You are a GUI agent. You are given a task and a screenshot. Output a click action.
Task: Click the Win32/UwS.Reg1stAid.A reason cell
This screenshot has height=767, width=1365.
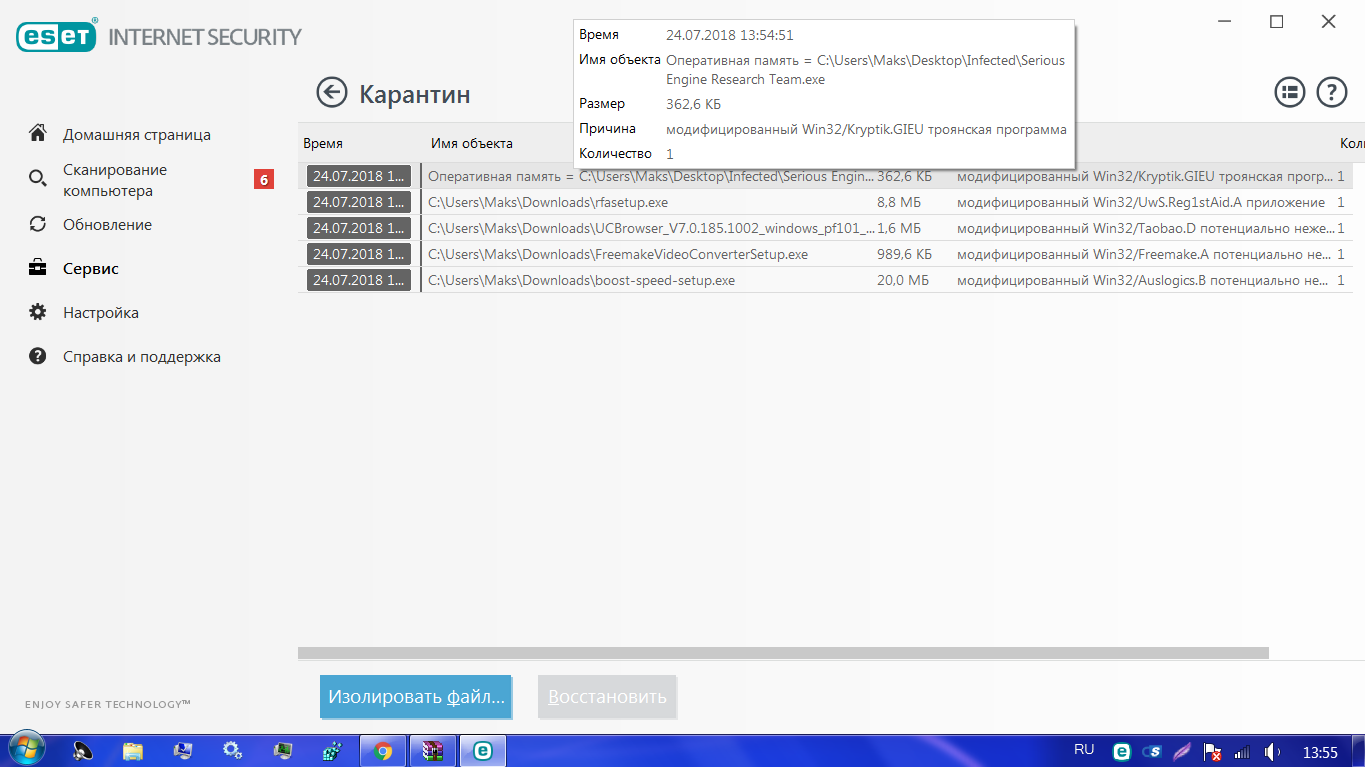point(1141,202)
